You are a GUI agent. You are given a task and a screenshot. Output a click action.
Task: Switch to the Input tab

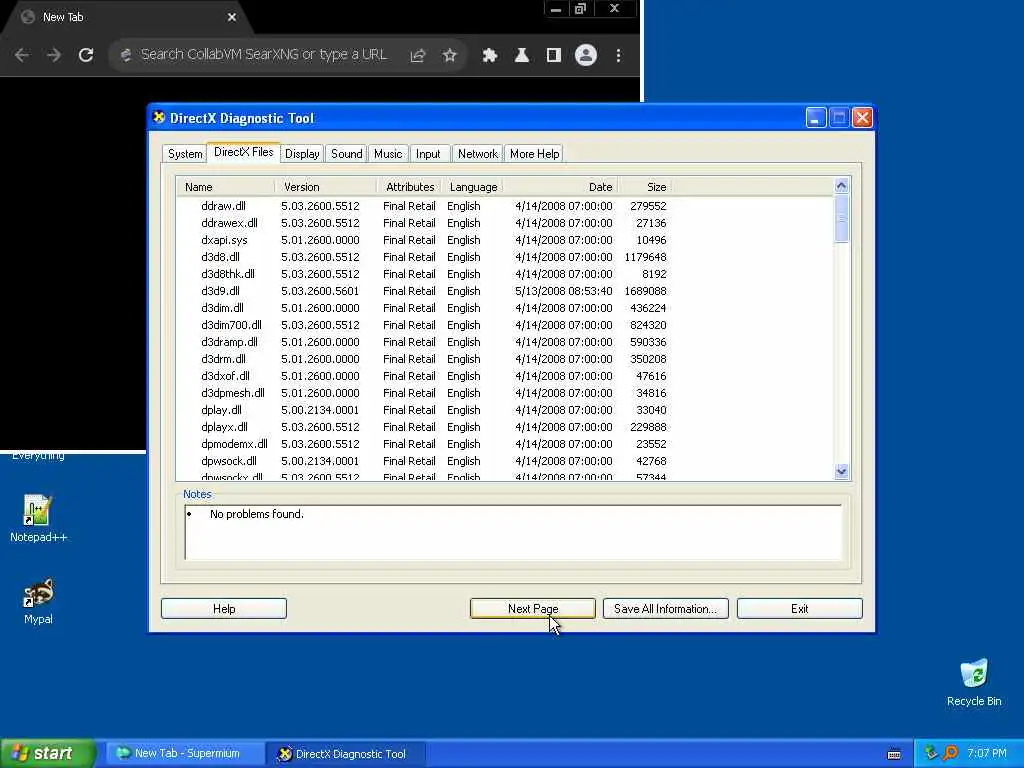coord(428,153)
